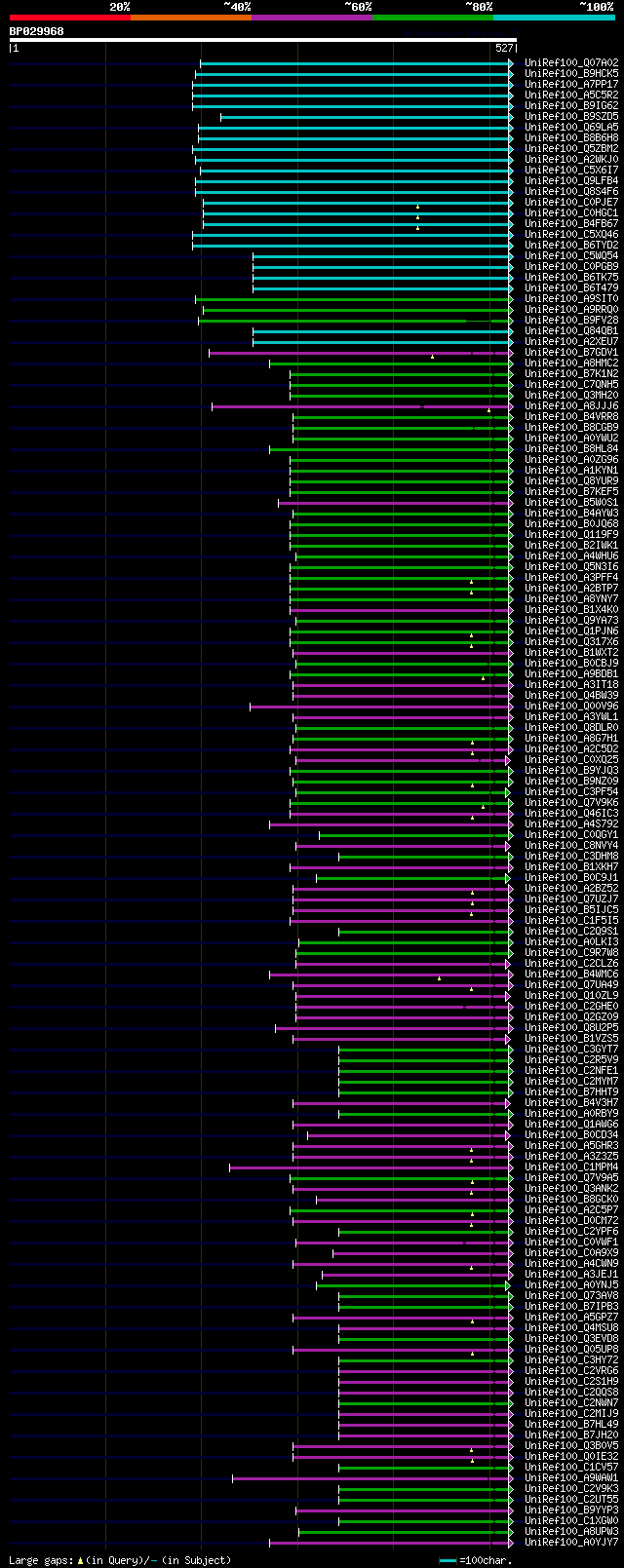Click the purple alignment bar for UniRef100_C1MPM4
The width and height of the screenshot is (624, 1568).
[370, 1167]
